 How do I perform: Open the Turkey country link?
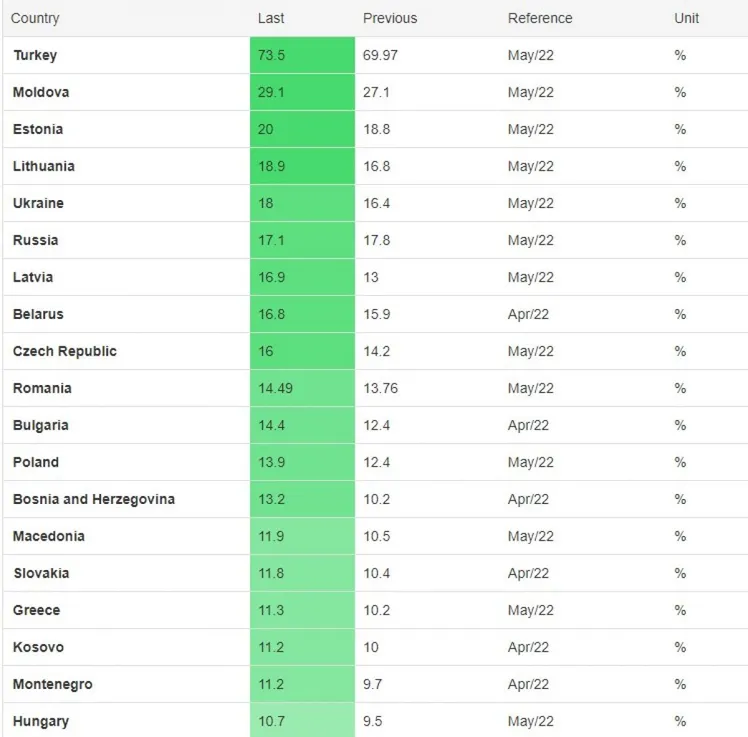point(35,56)
